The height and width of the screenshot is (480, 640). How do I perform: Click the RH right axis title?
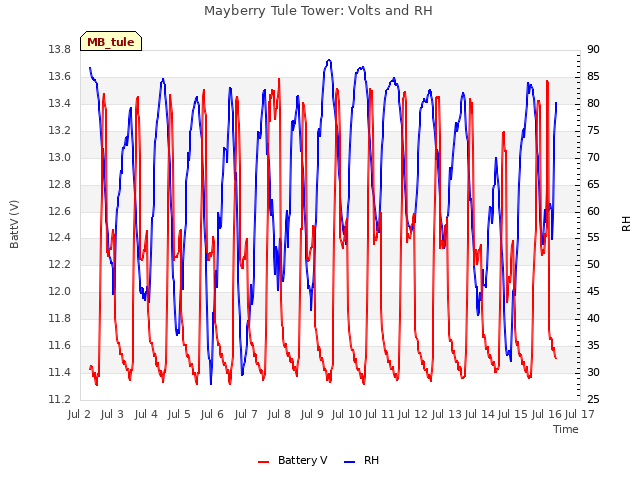(626, 224)
